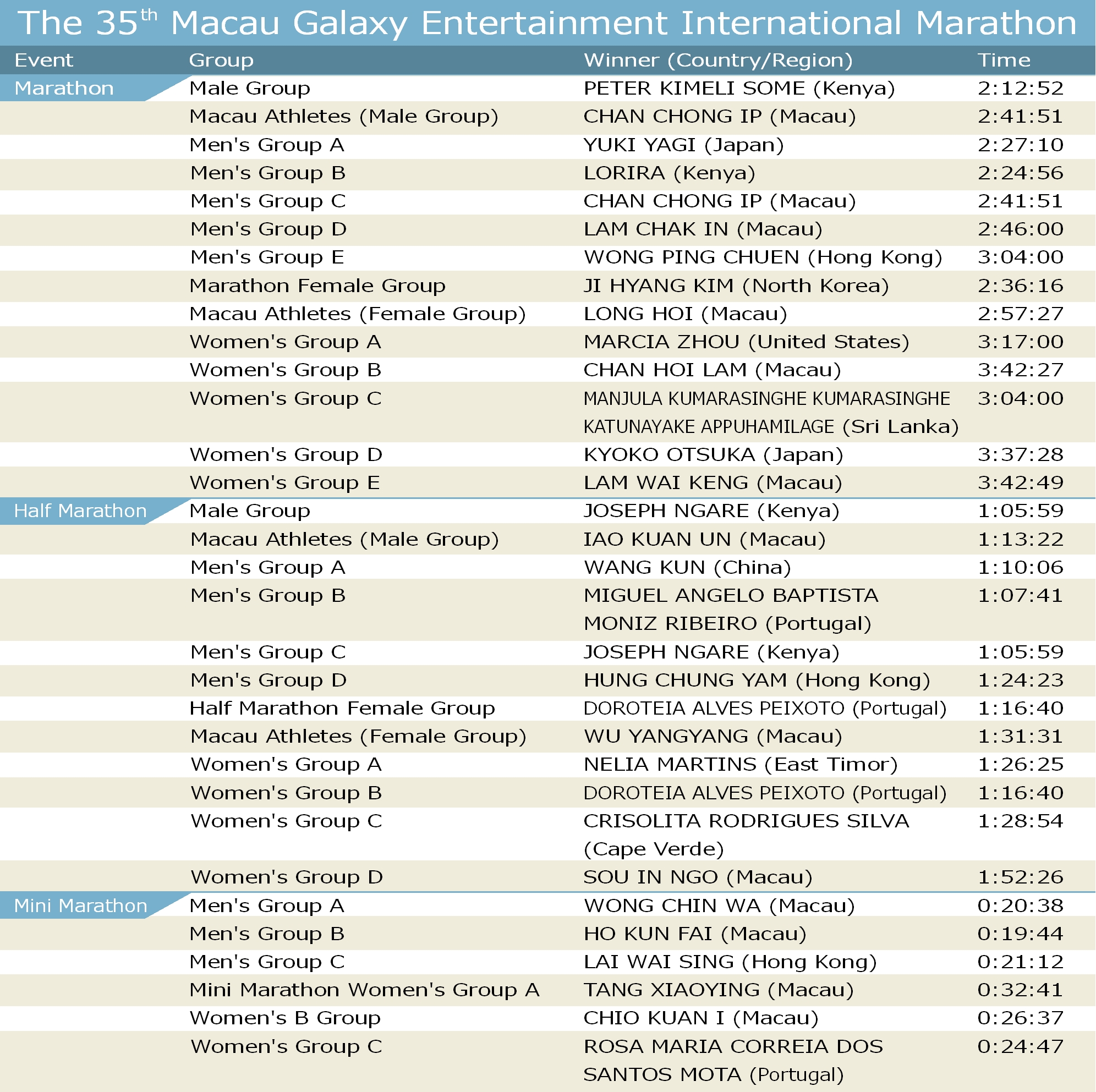Click time '2:27:10'
This screenshot has width=1096, height=1092.
tap(1021, 145)
